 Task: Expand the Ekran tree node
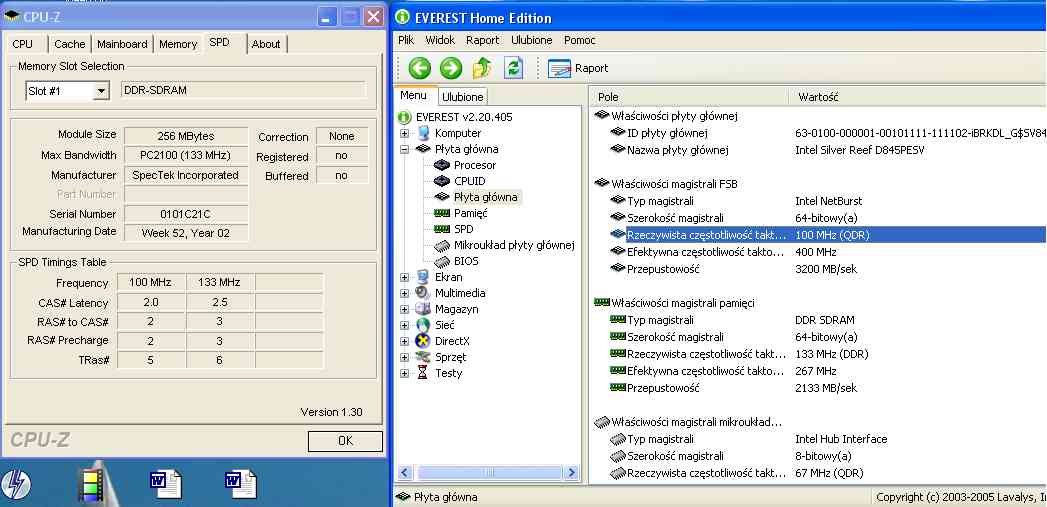[x=405, y=277]
